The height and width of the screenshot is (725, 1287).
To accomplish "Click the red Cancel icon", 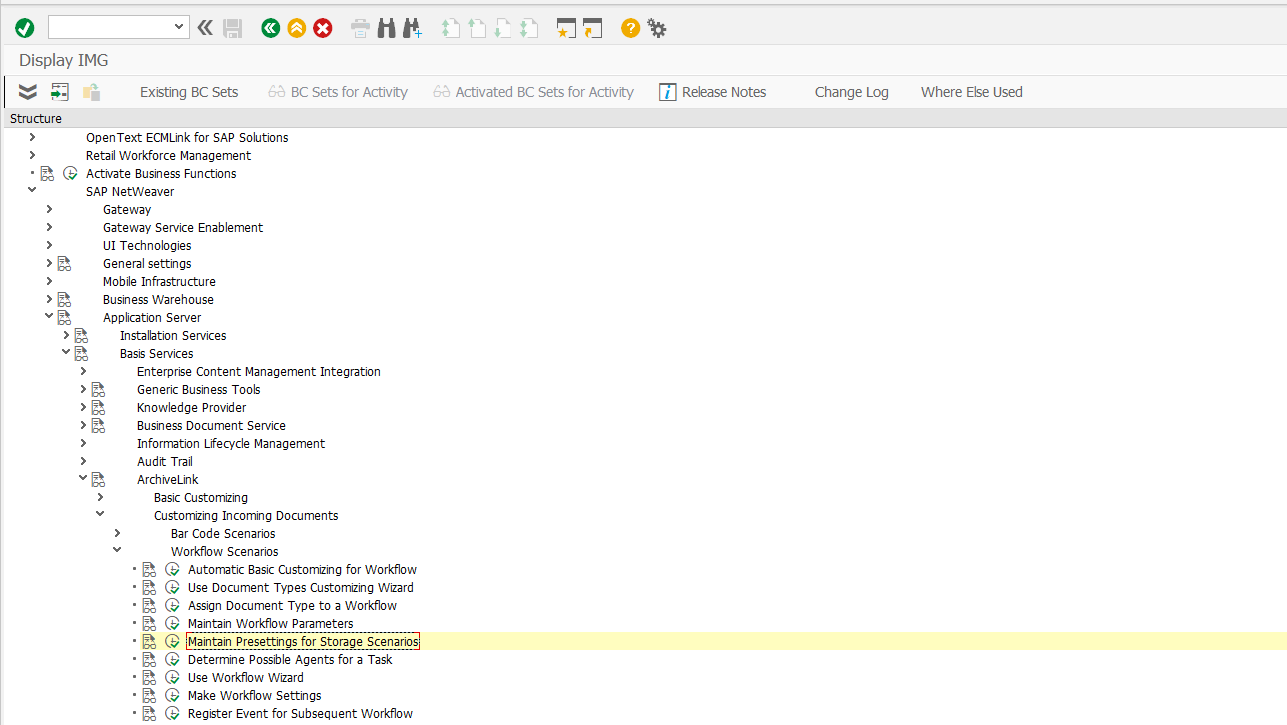I will [323, 28].
